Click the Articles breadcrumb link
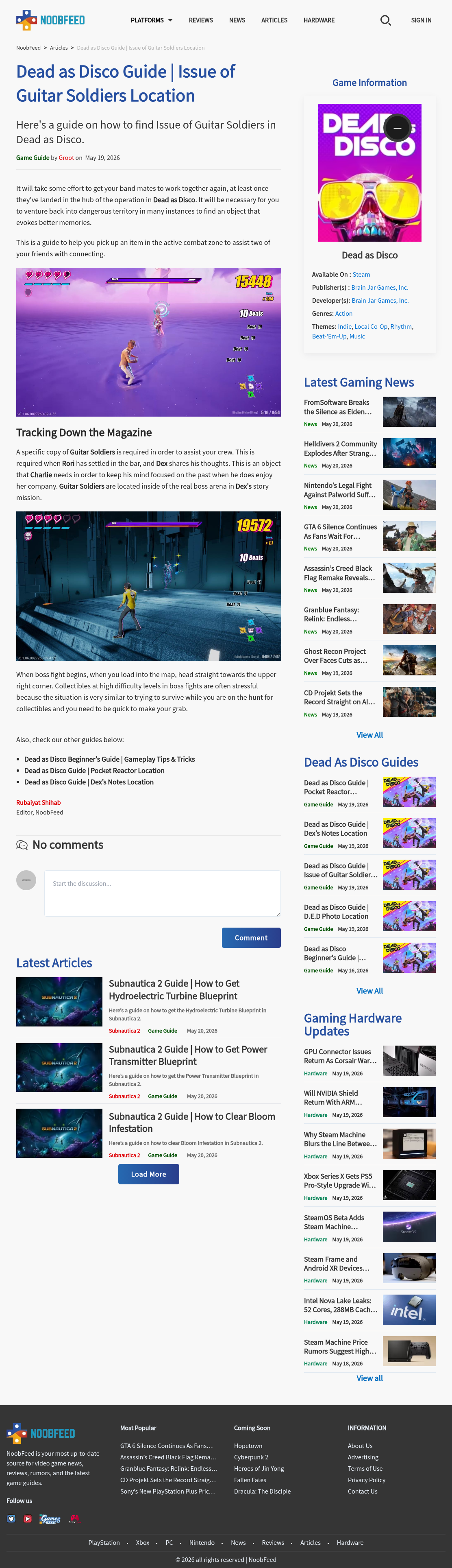The height and width of the screenshot is (1568, 452). tap(59, 48)
